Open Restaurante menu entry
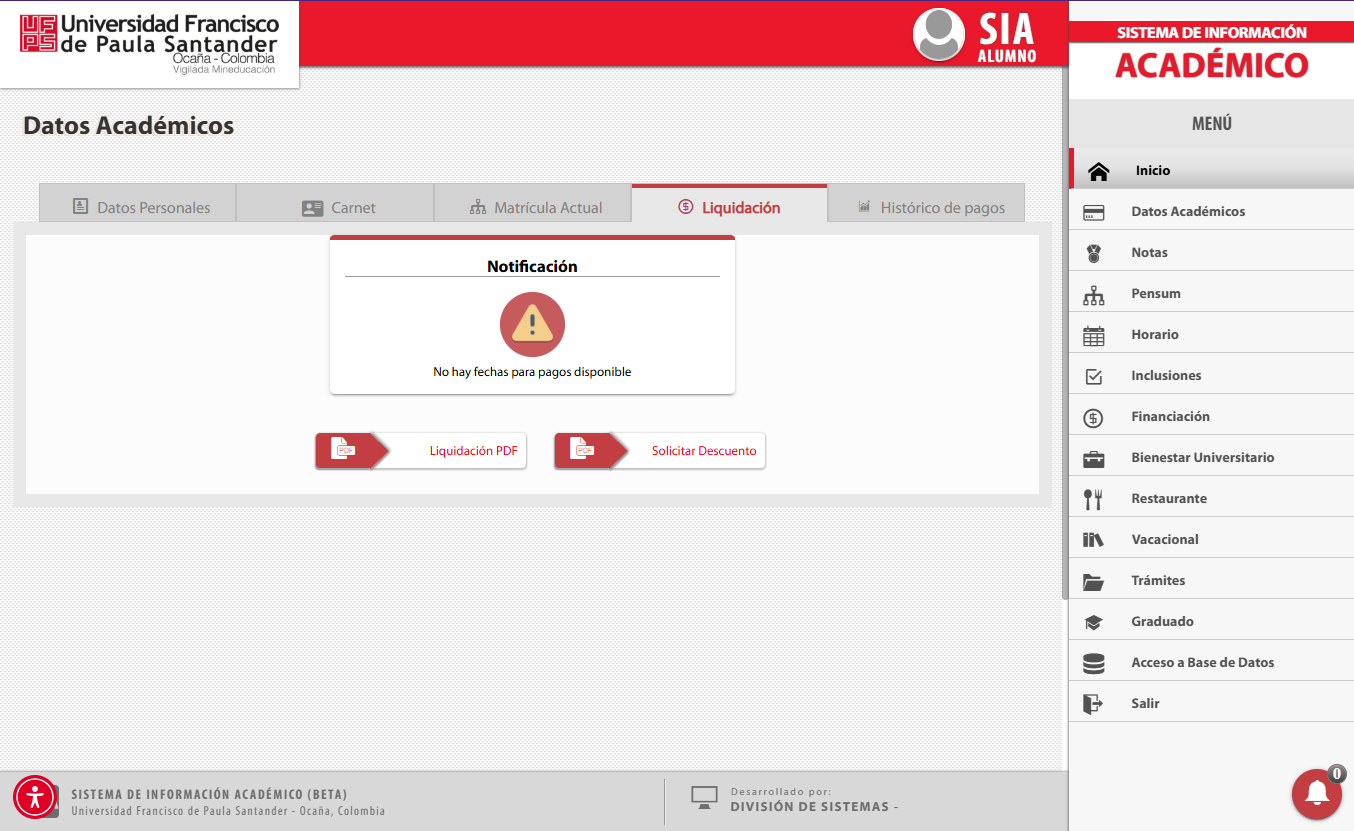 click(1211, 498)
